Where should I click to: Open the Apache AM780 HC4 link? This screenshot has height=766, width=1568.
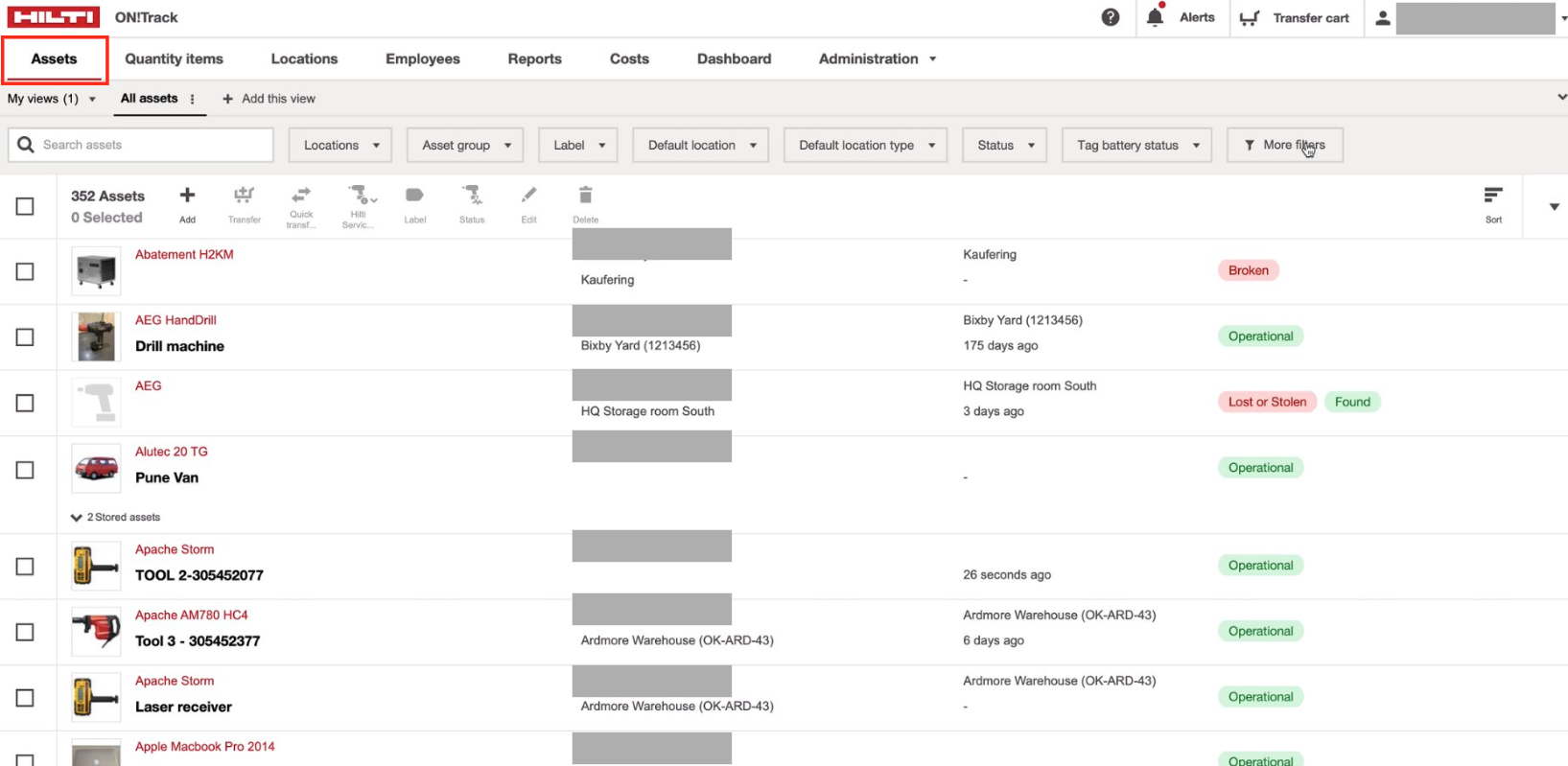click(191, 615)
